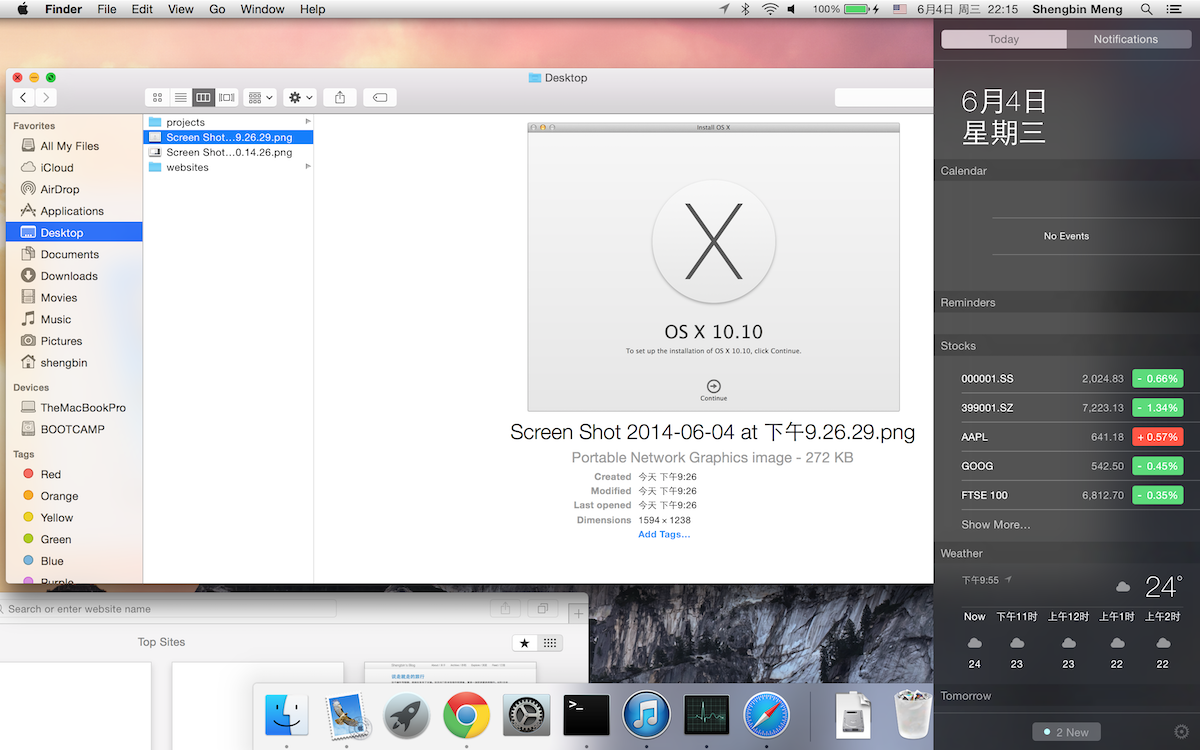Open Terminal from the Dock
Image resolution: width=1200 pixels, height=750 pixels.
[x=586, y=715]
